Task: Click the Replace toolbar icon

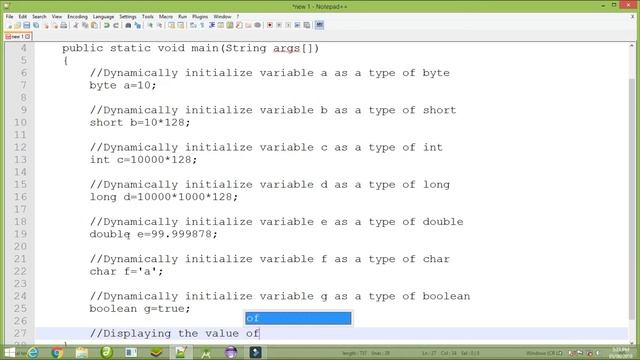Action: pyautogui.click(x=138, y=25)
